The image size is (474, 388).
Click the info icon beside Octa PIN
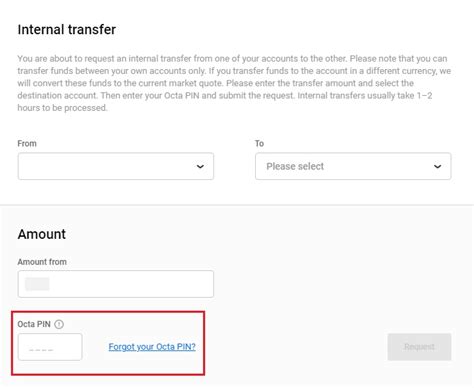(59, 324)
